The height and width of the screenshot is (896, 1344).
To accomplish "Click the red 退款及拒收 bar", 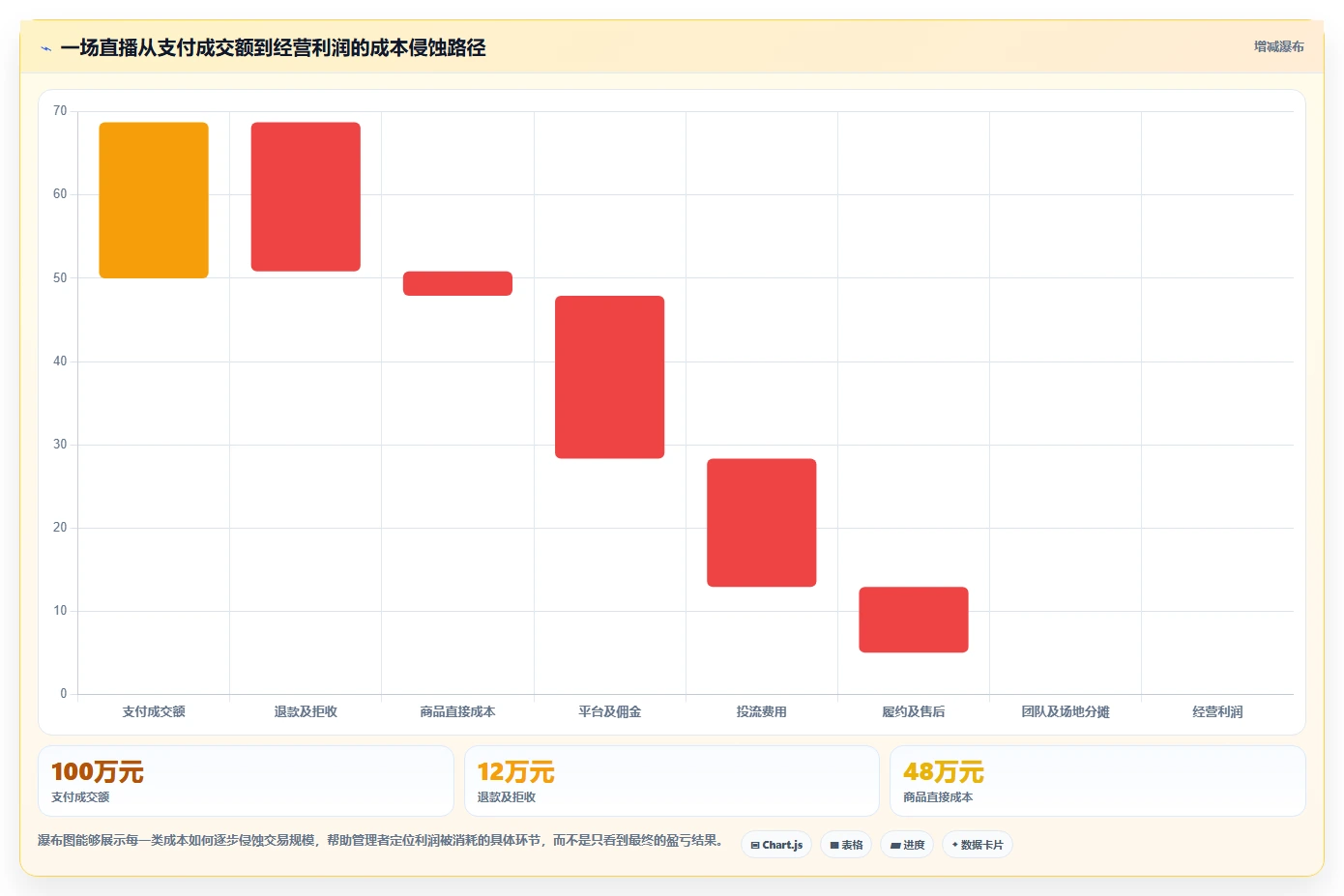I will (x=306, y=196).
